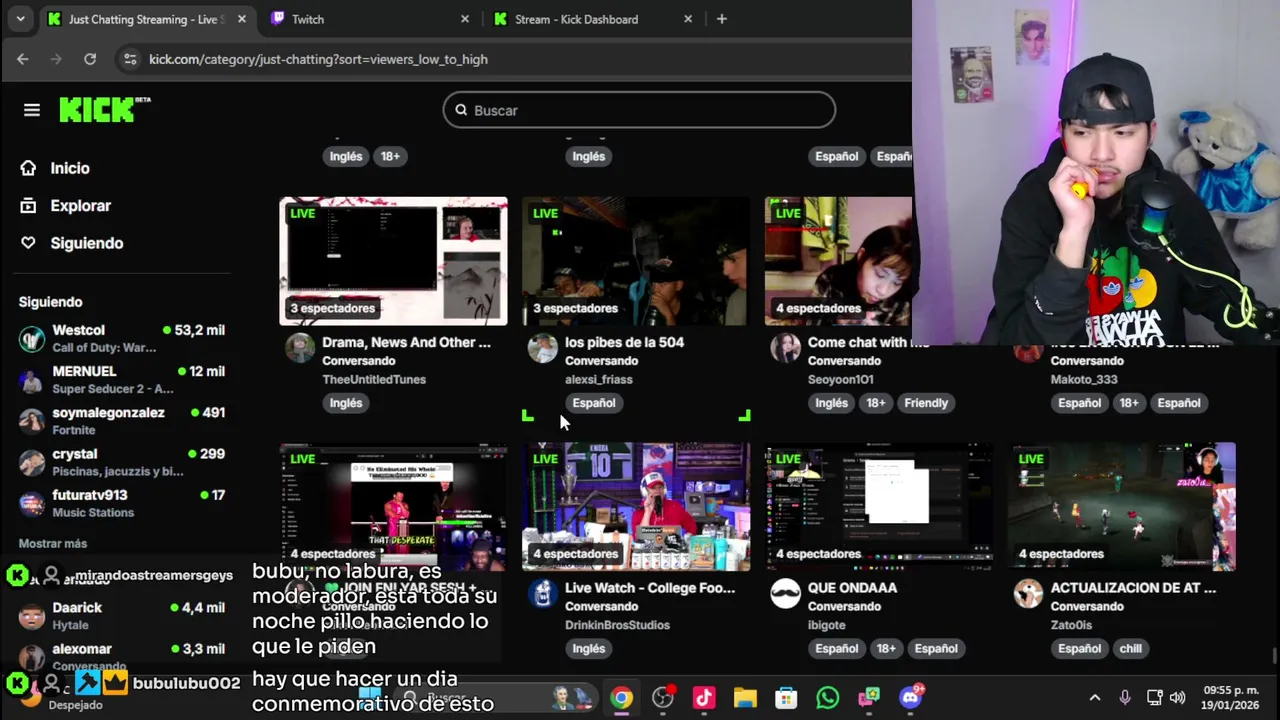Screen dimensions: 1280x720
Task: Click Español tag under alexsi_friass
Action: 594,403
